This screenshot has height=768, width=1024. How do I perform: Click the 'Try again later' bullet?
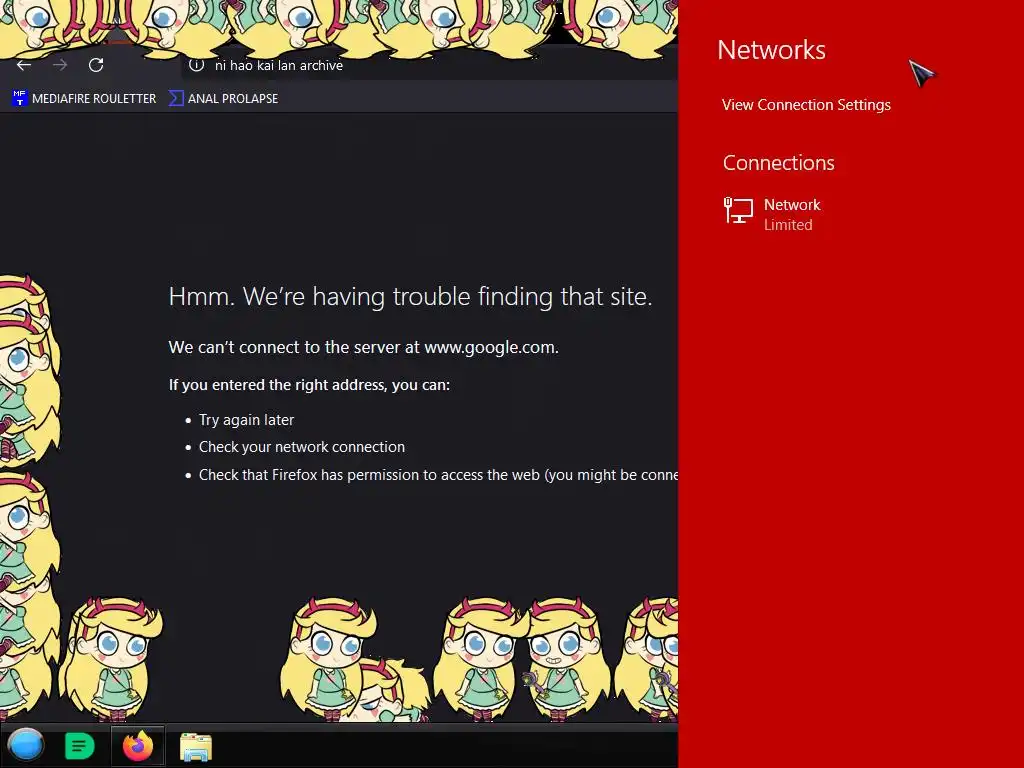coord(246,420)
